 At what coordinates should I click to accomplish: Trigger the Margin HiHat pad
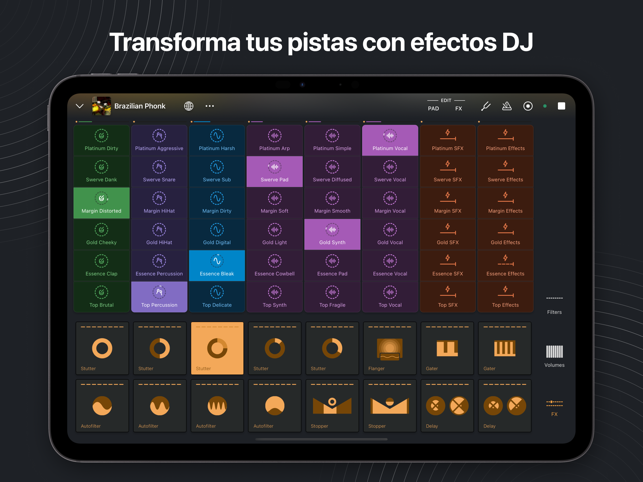click(x=159, y=203)
